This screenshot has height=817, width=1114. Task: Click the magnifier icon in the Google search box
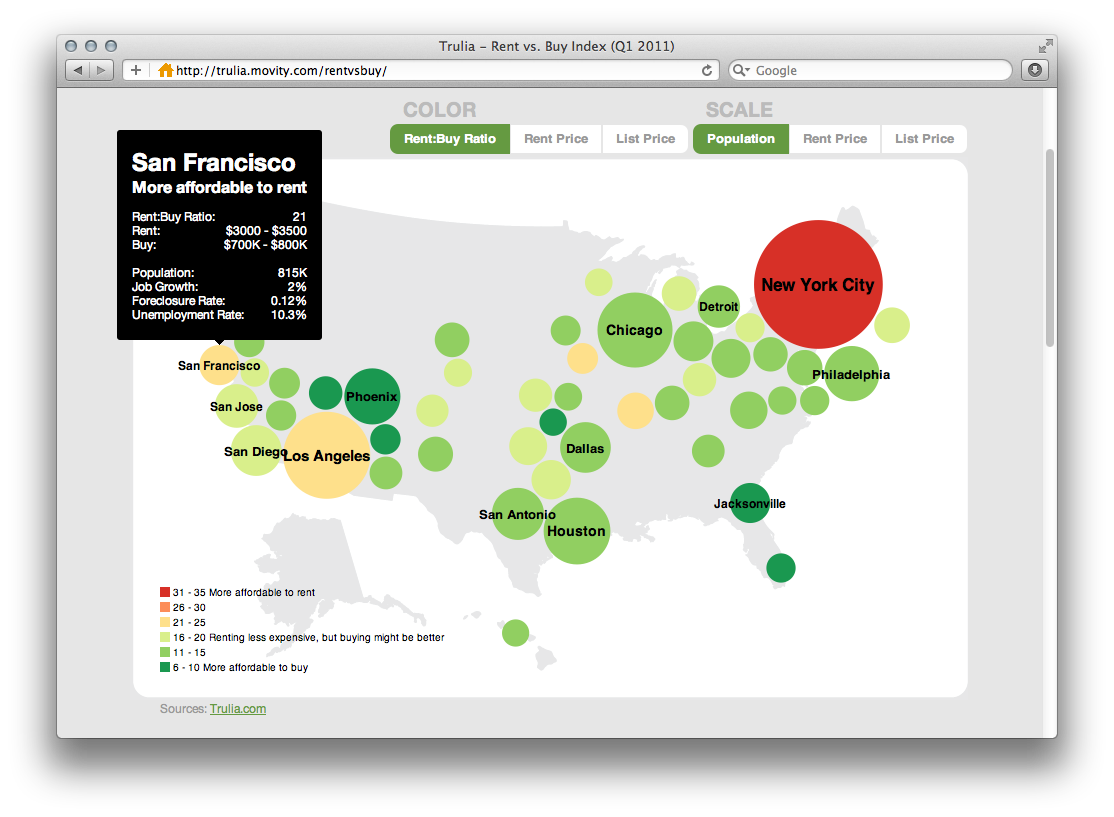737,70
